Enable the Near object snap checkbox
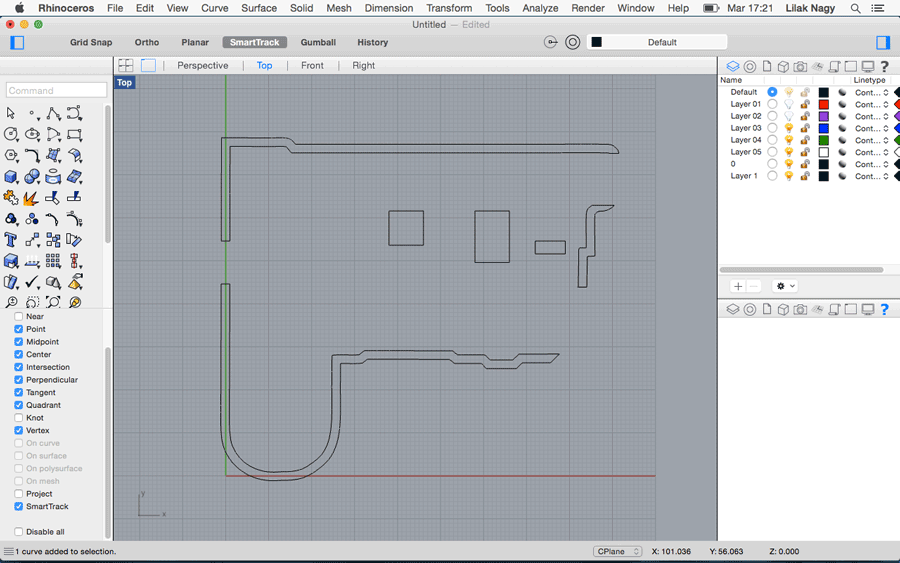Screen dimensions: 900x563 (x=18, y=316)
